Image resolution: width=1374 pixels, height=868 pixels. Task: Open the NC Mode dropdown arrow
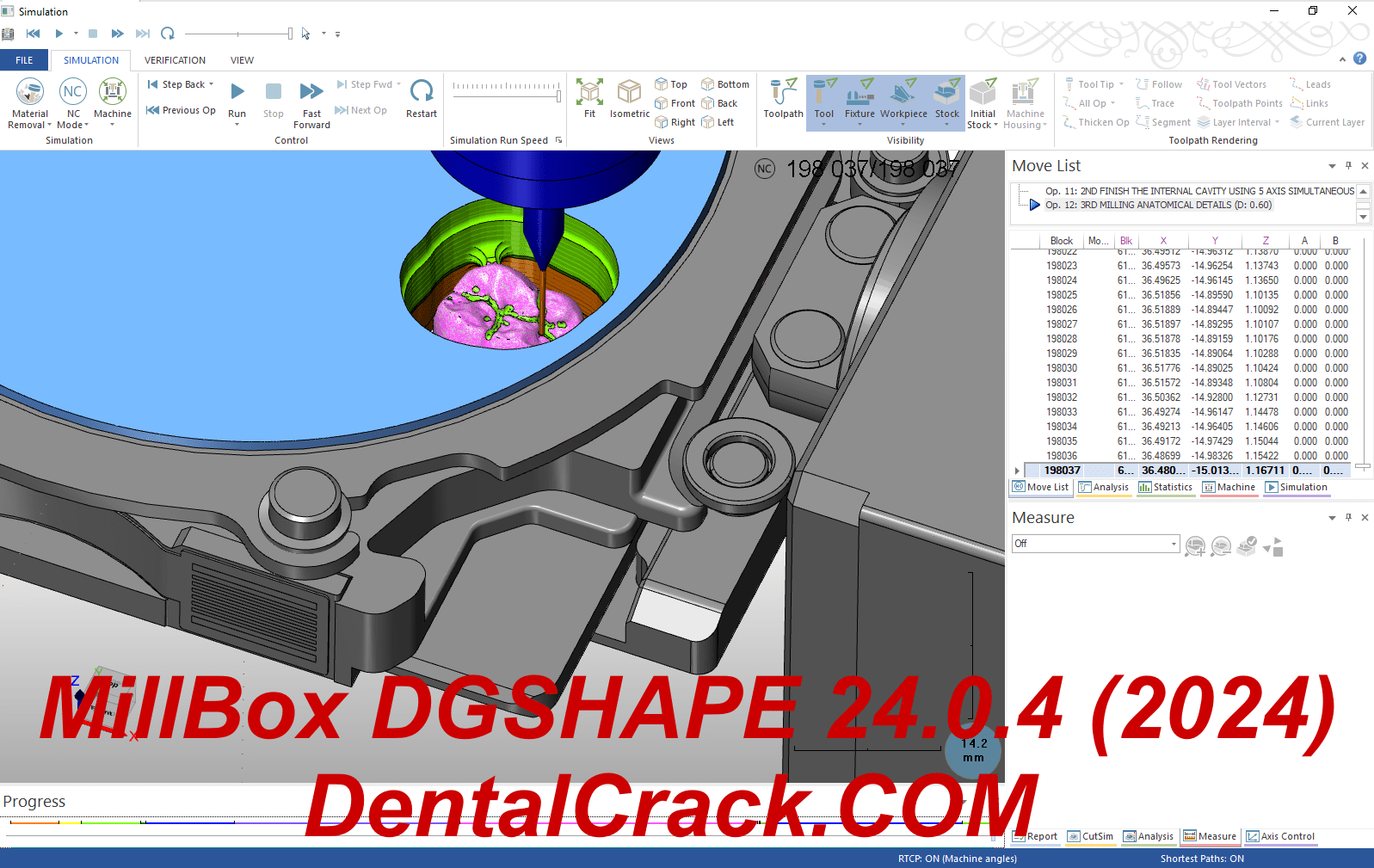(87, 126)
